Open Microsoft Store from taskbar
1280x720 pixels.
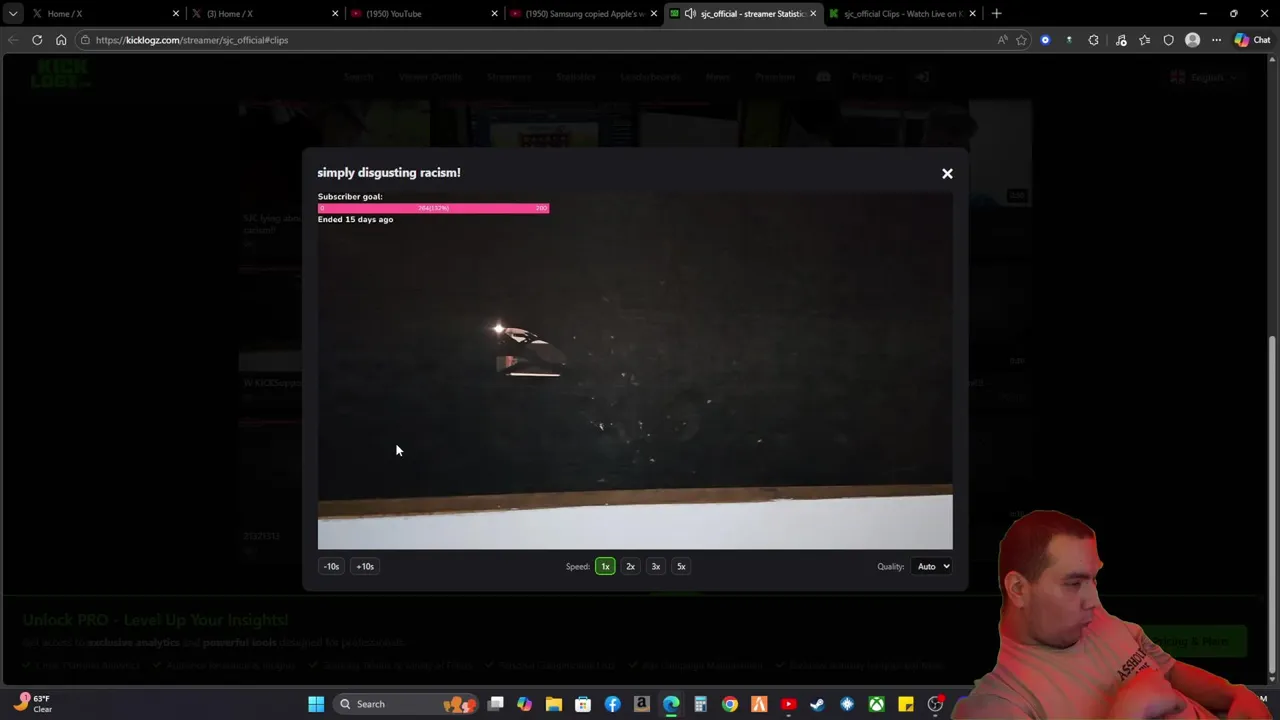583,704
